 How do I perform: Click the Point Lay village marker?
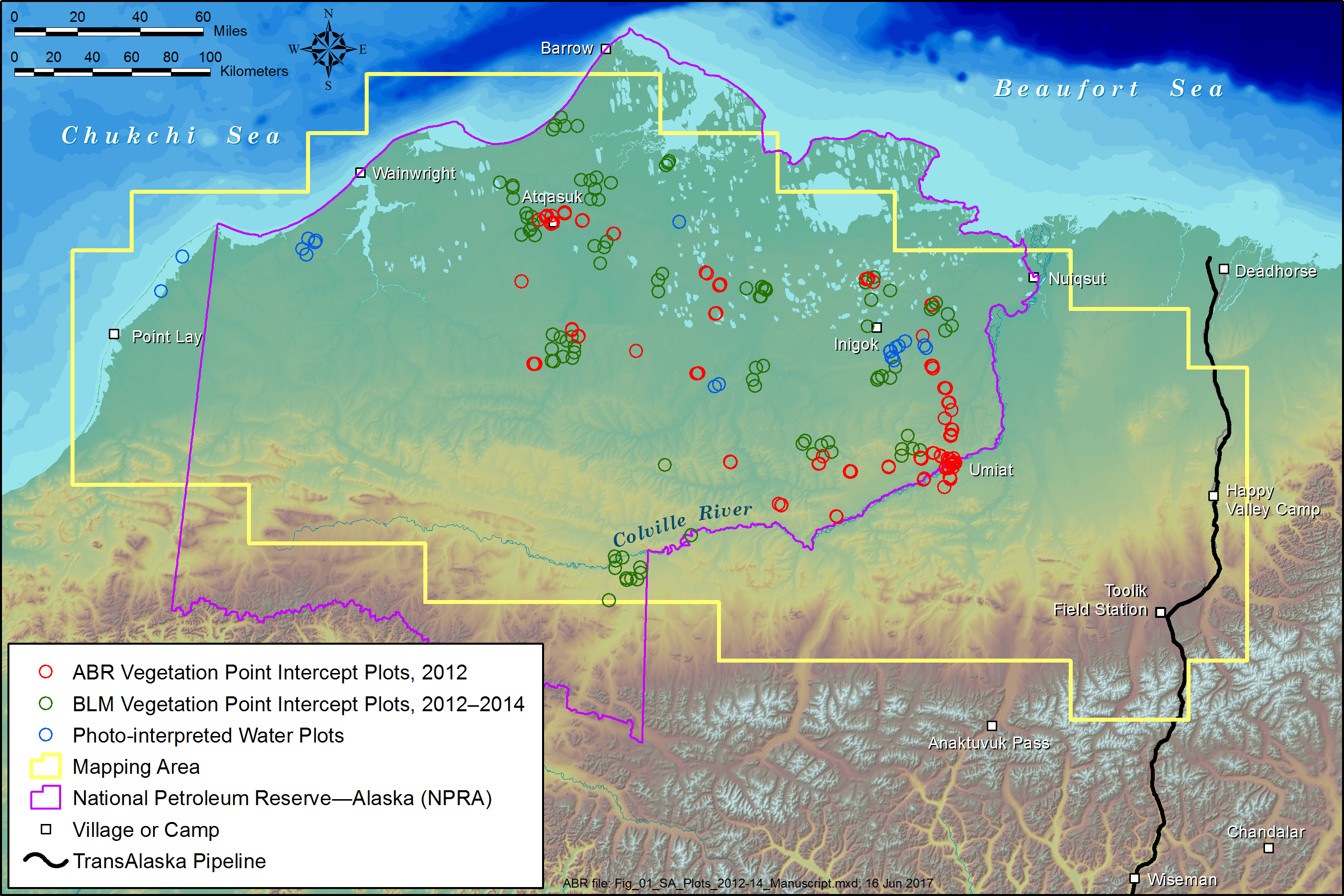[114, 334]
